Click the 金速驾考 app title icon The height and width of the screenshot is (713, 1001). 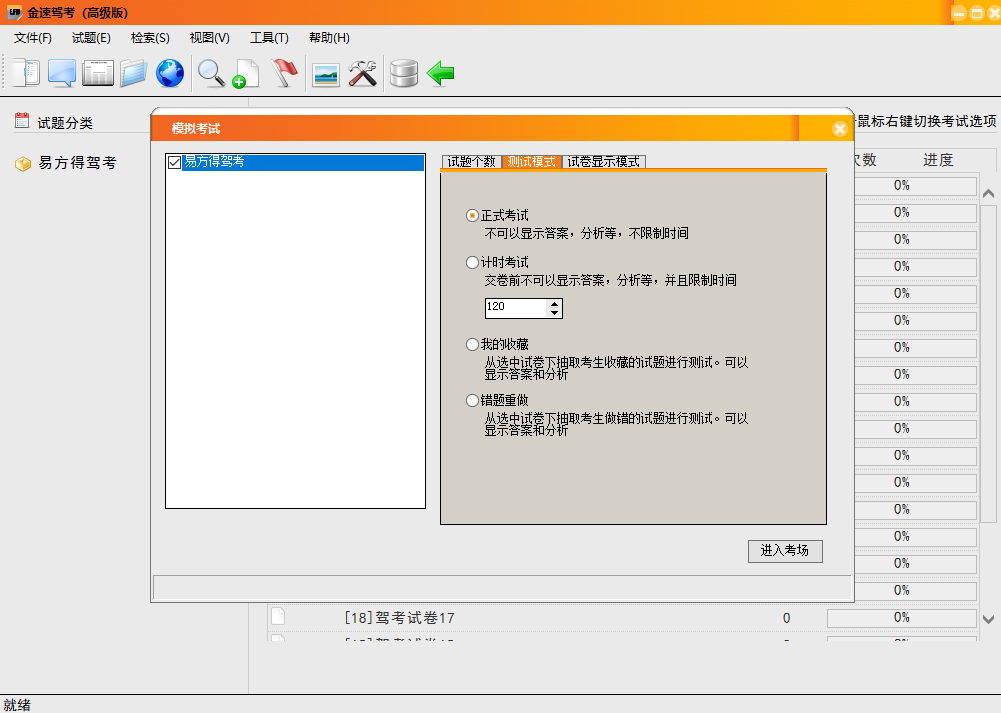pyautogui.click(x=14, y=12)
